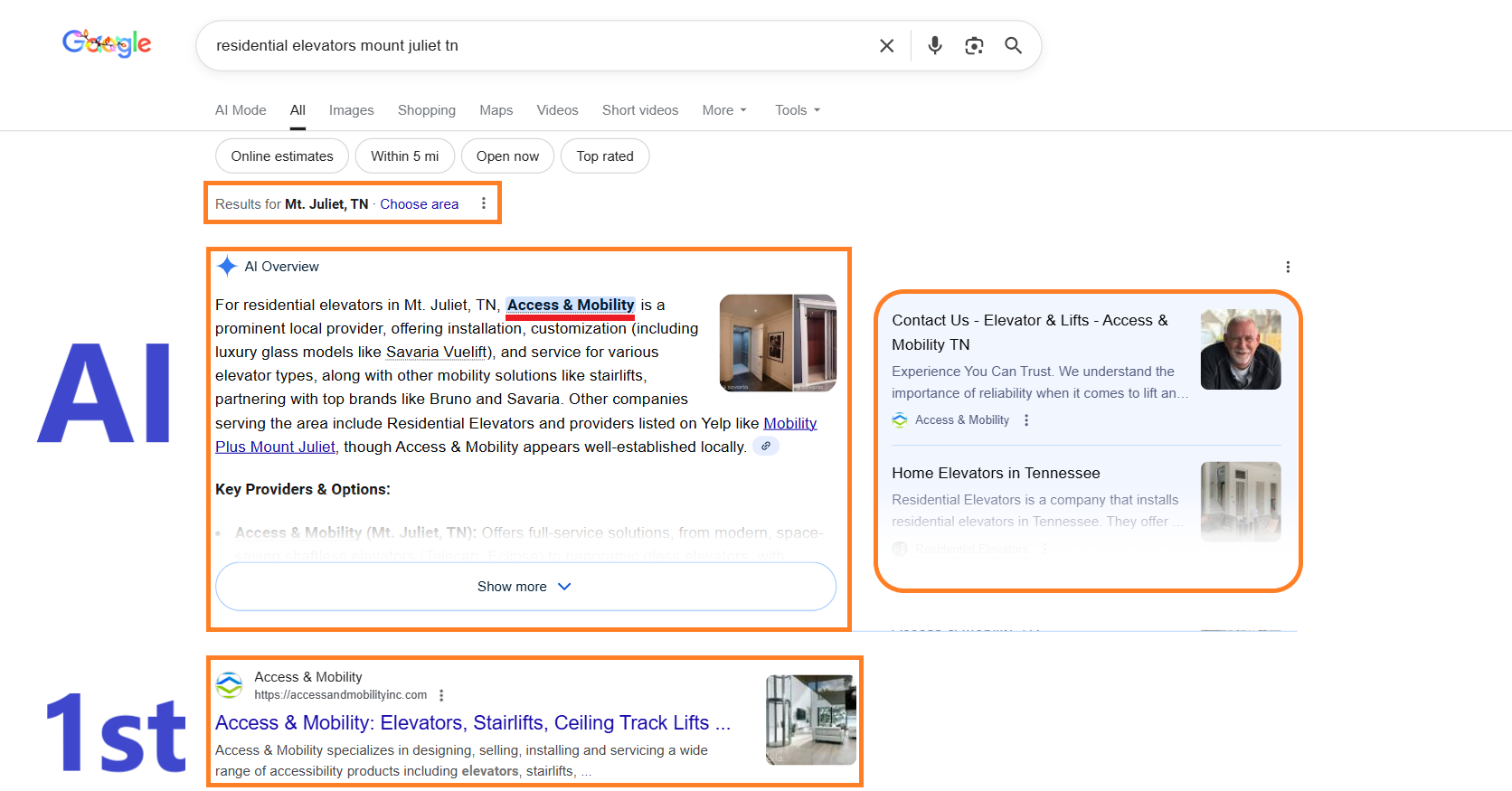Apply the Open now filter chip
Image resolution: width=1512 pixels, height=791 pixels.
pos(507,156)
